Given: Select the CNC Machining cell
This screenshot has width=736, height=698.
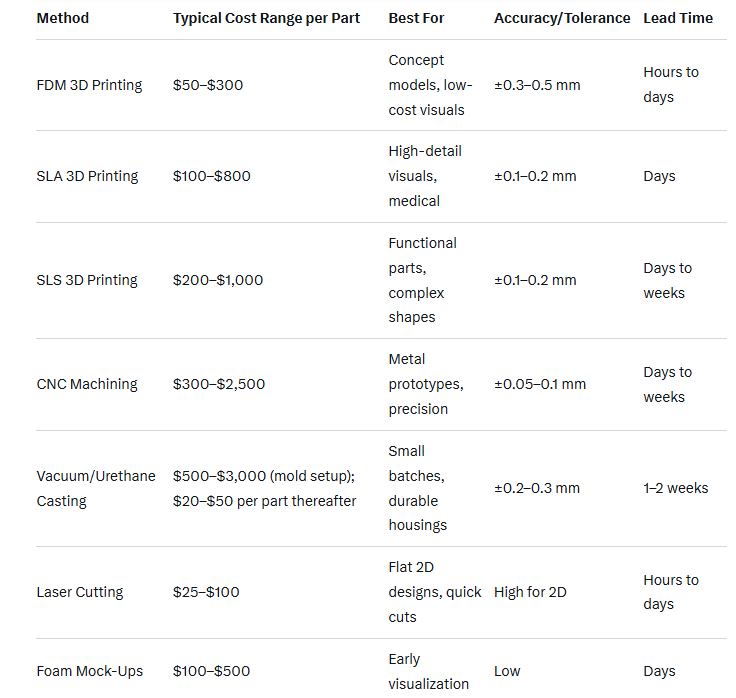Looking at the screenshot, I should pyautogui.click(x=87, y=384).
